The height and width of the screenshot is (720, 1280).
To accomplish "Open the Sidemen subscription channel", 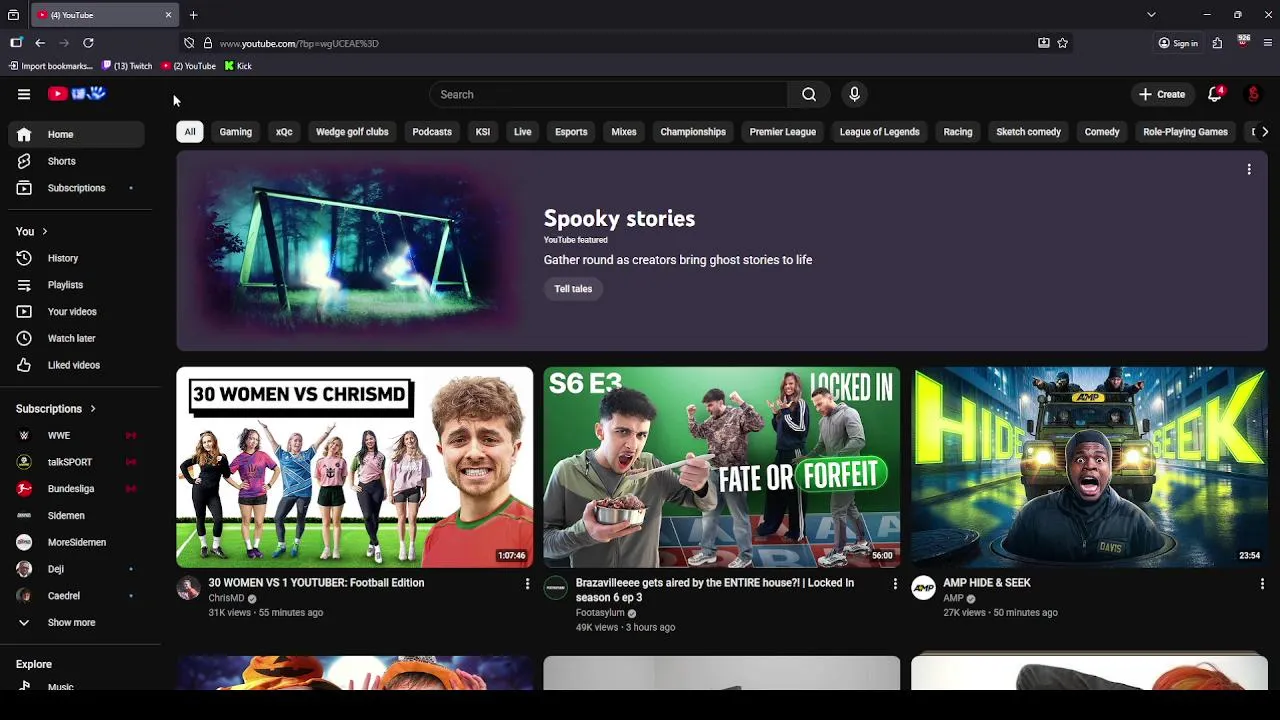I will 76,516.
